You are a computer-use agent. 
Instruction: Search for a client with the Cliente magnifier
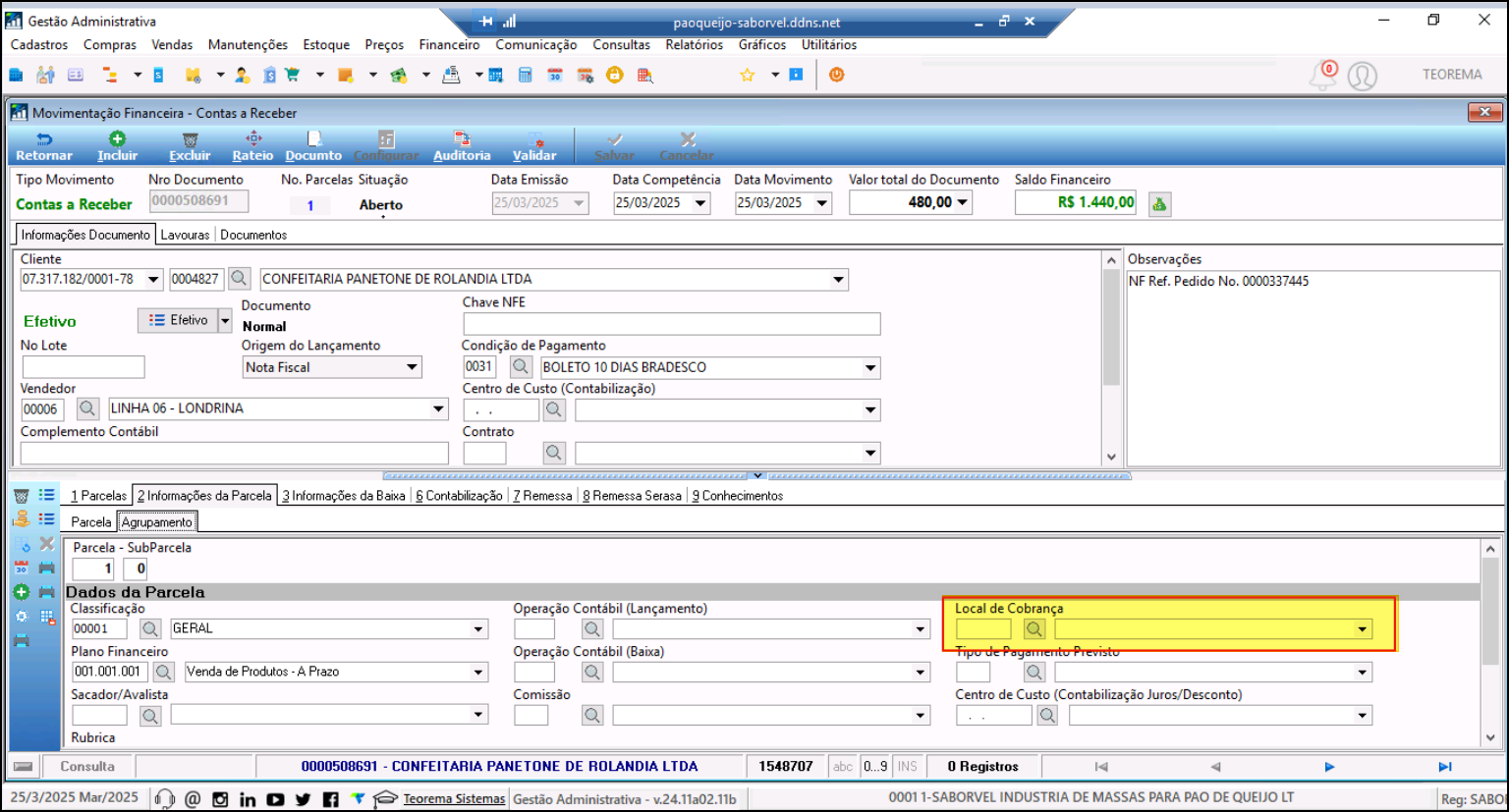(239, 279)
